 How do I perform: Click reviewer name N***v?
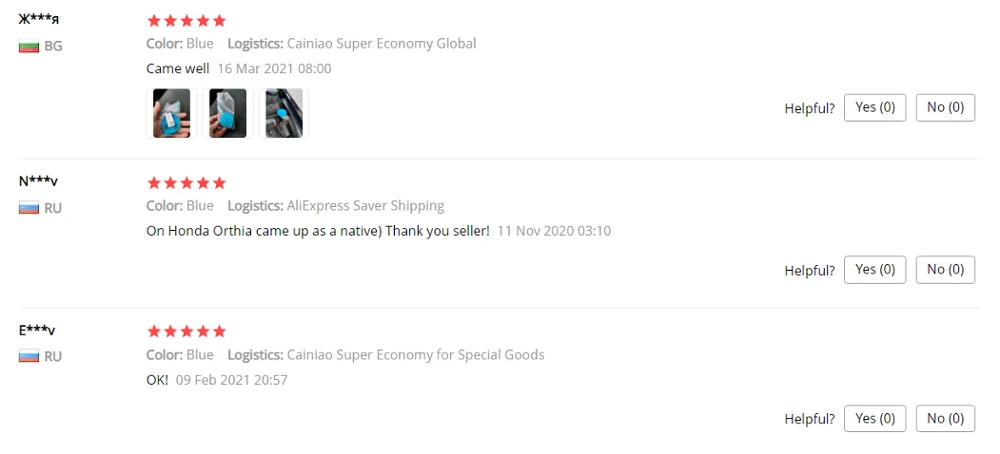pos(38,181)
